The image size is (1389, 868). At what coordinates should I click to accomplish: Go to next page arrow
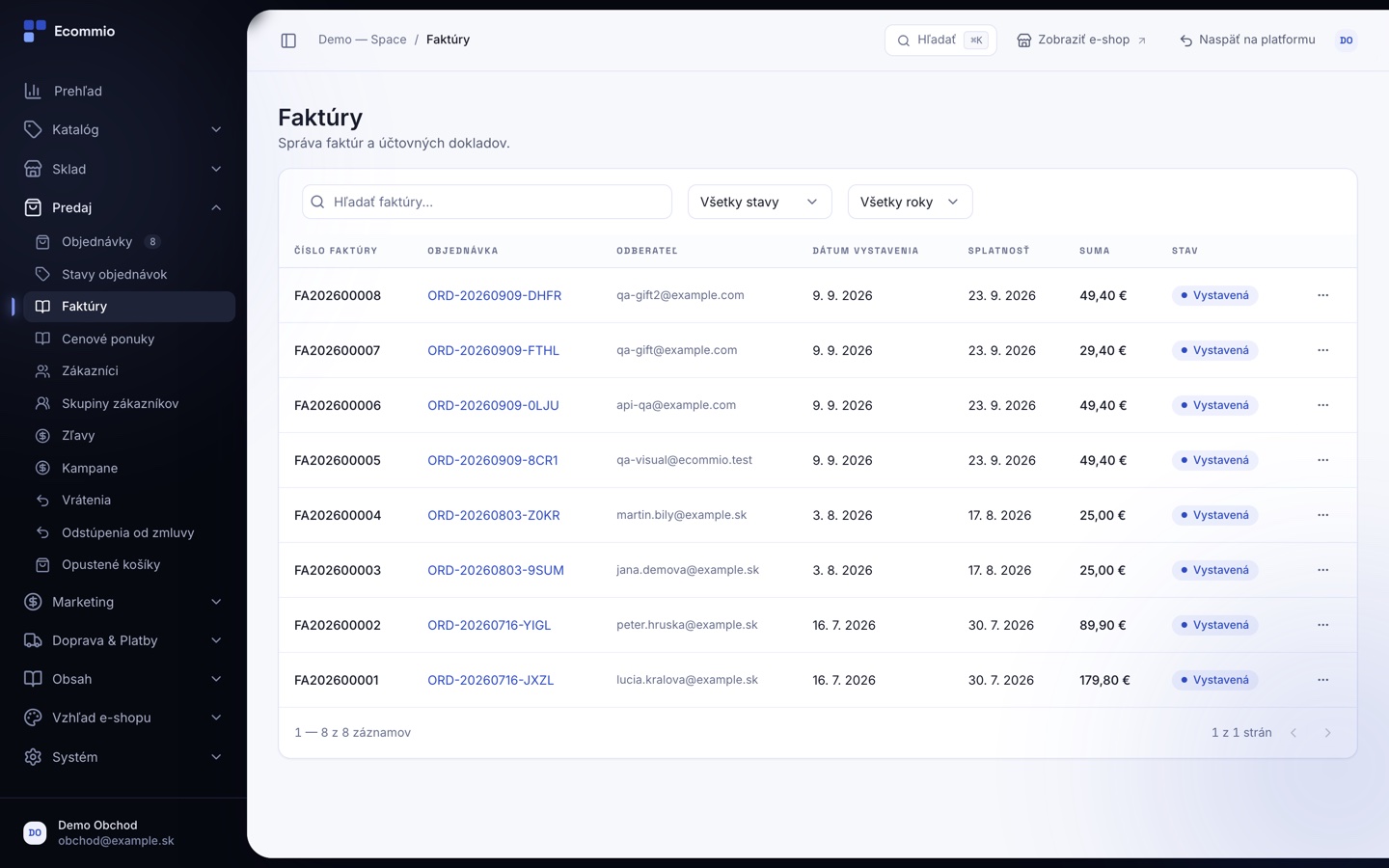[1327, 733]
